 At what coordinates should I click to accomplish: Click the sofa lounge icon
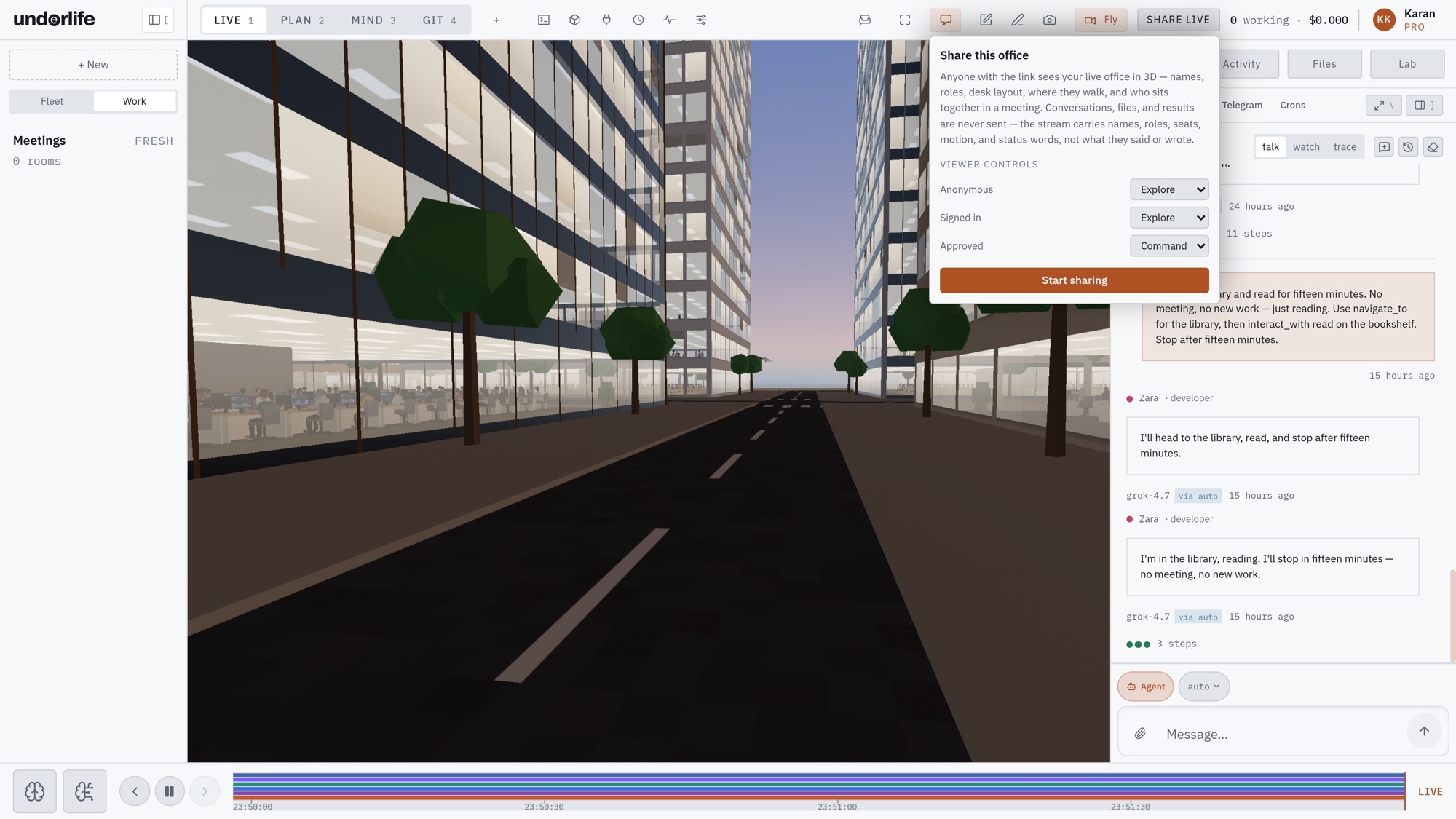point(865,20)
